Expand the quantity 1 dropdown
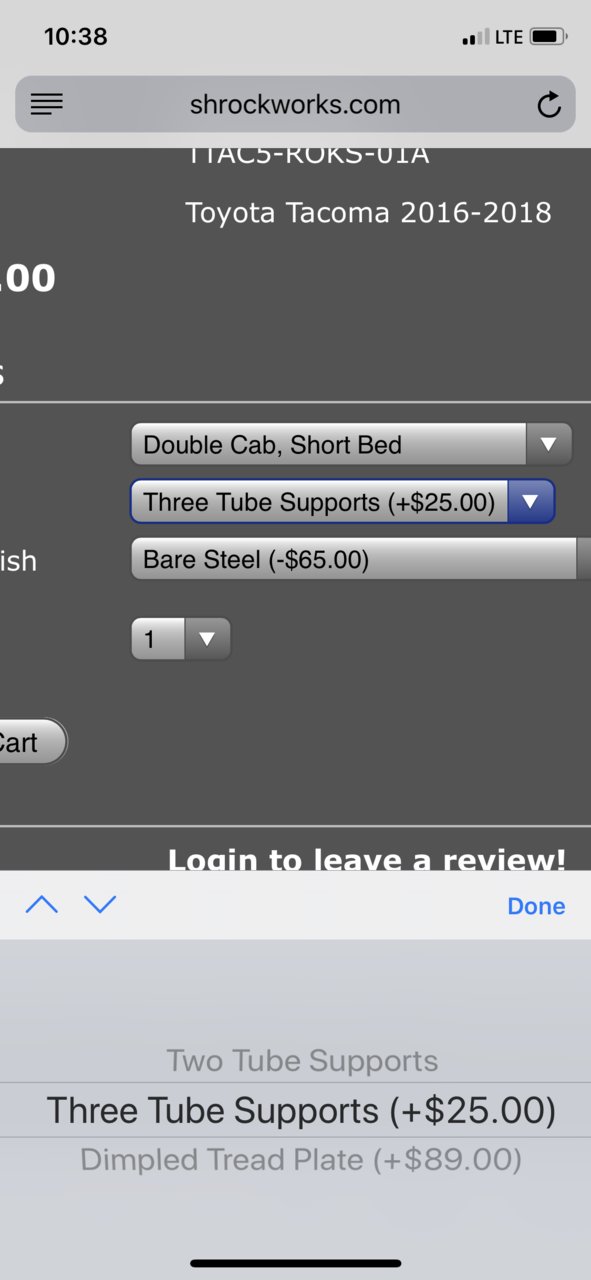This screenshot has height=1280, width=591. (181, 639)
